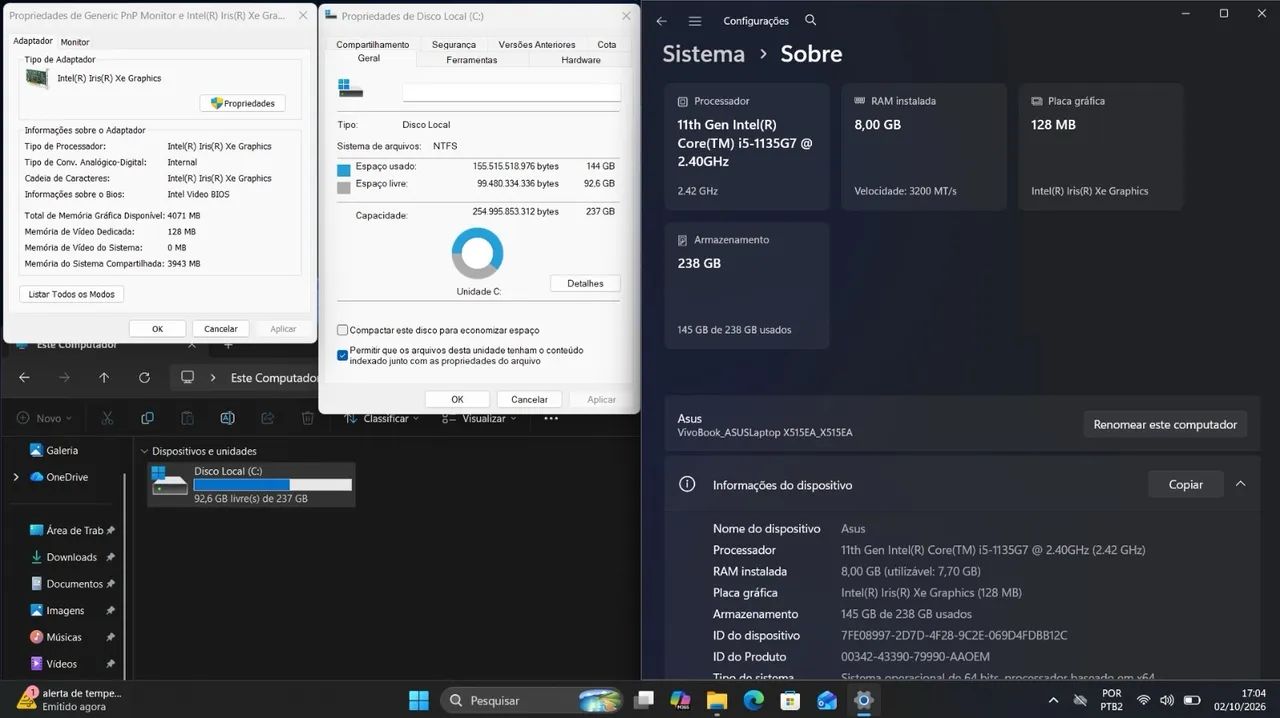Click the back arrow in Configurações

click(x=661, y=20)
